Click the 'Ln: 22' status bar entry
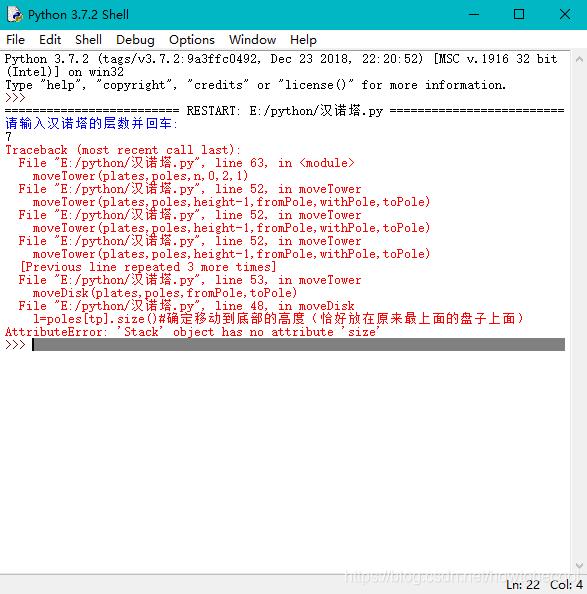The width and height of the screenshot is (587, 594). tap(523, 585)
